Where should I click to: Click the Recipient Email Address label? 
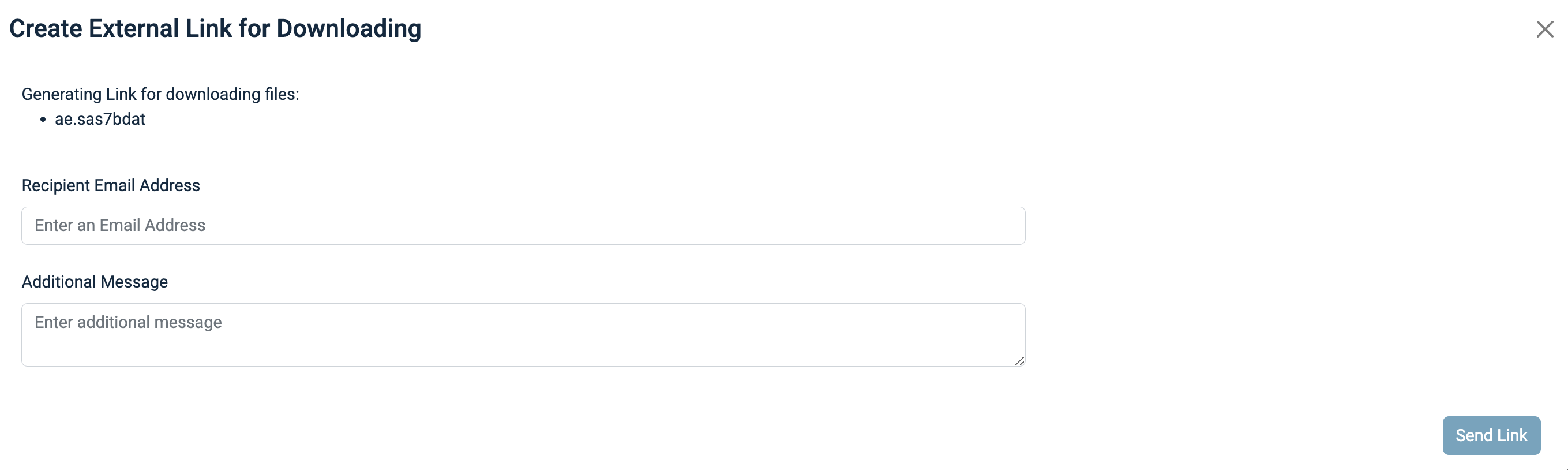click(x=111, y=185)
